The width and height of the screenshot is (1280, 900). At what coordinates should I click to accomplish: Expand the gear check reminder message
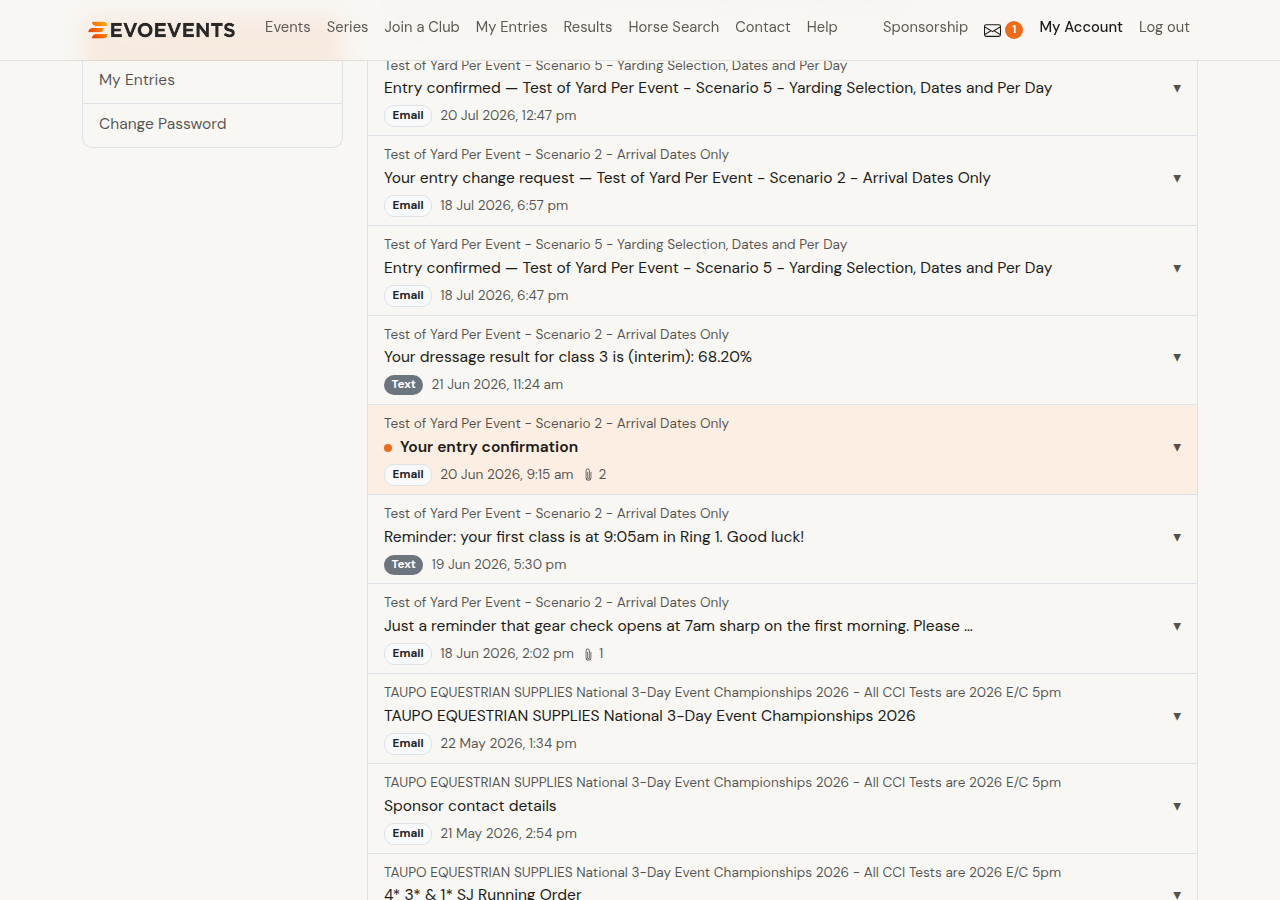[x=1177, y=626]
